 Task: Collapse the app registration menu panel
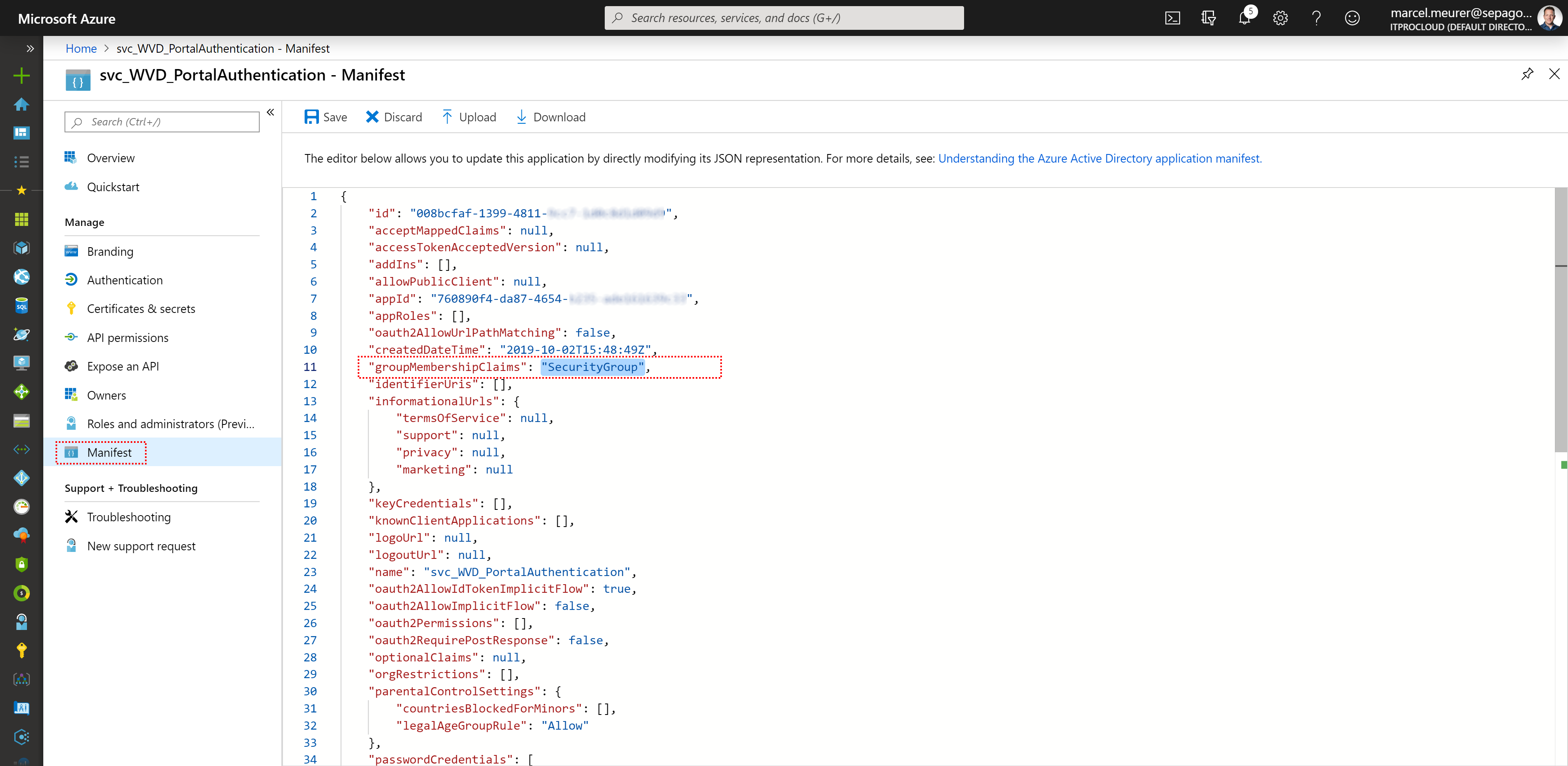click(271, 112)
